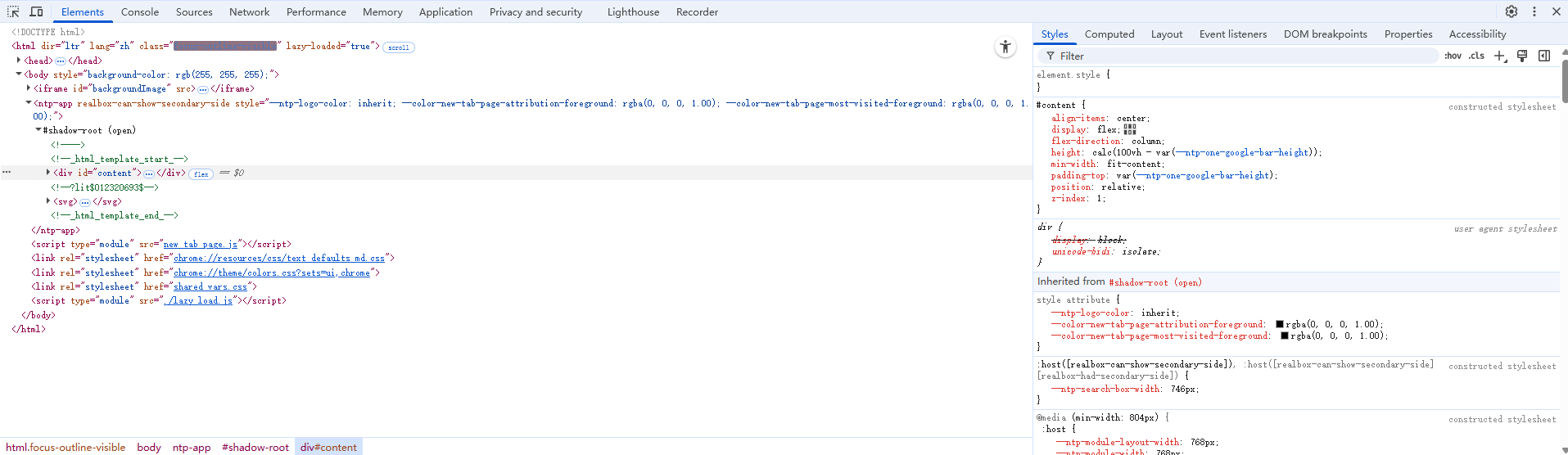1568x455 pixels.
Task: Toggle the scroll badge on html element
Action: pyautogui.click(x=399, y=47)
